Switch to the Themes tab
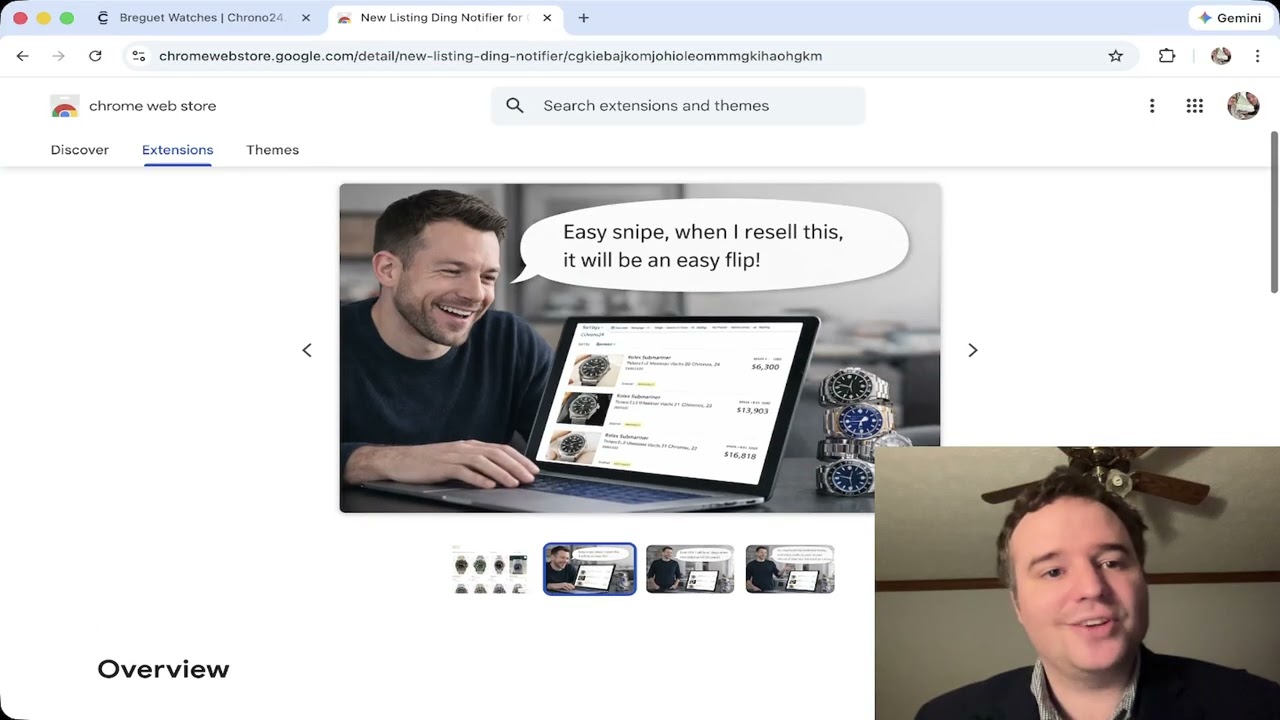 coord(273,150)
